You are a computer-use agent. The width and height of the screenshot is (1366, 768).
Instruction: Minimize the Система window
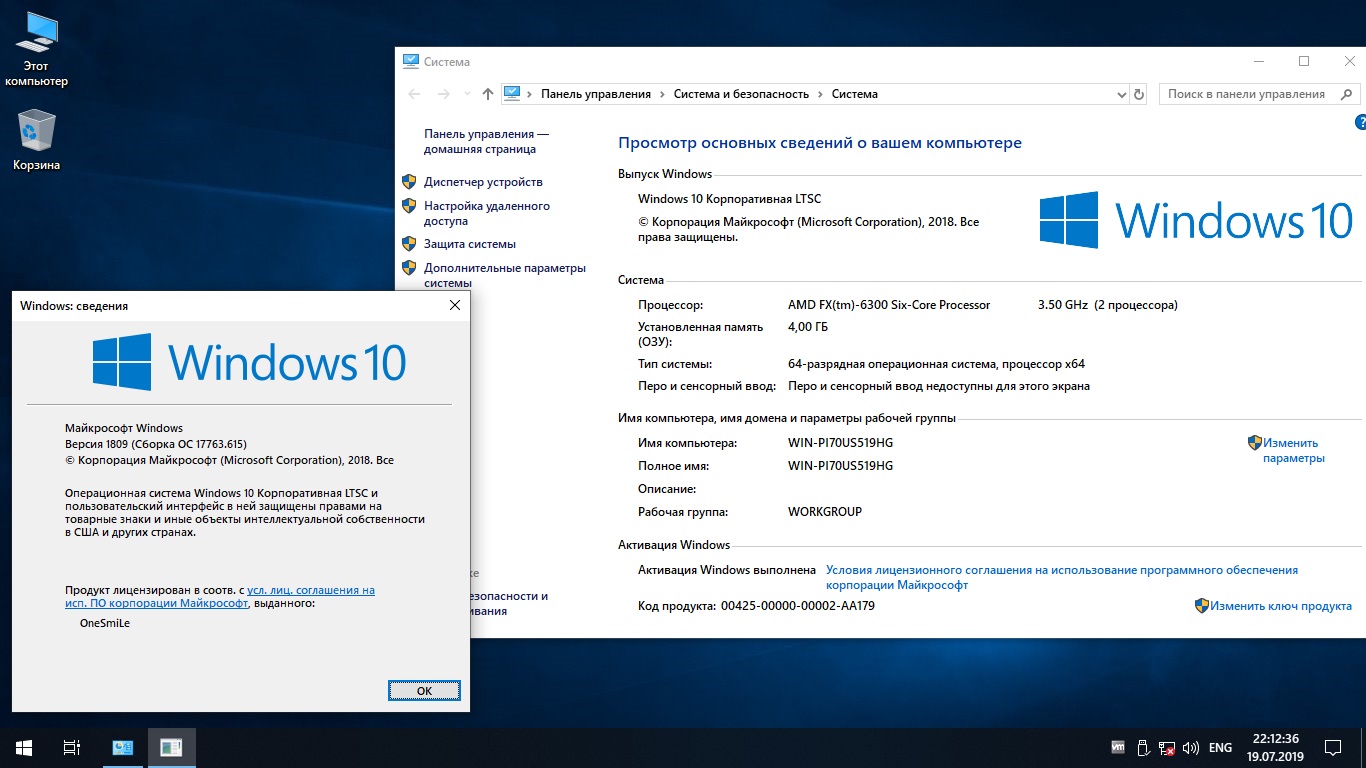pos(1258,61)
